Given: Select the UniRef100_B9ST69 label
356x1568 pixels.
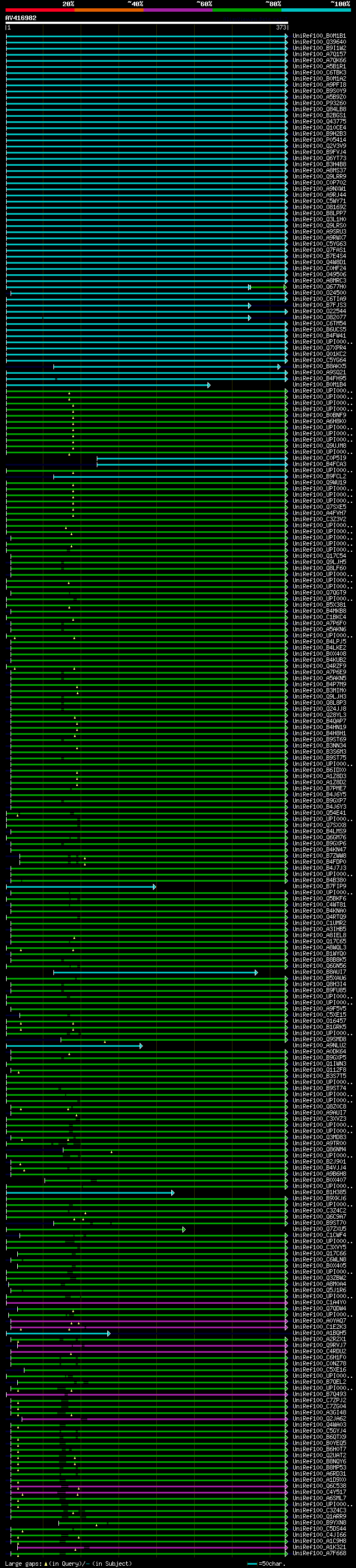Looking at the screenshot, I should pos(319,740).
